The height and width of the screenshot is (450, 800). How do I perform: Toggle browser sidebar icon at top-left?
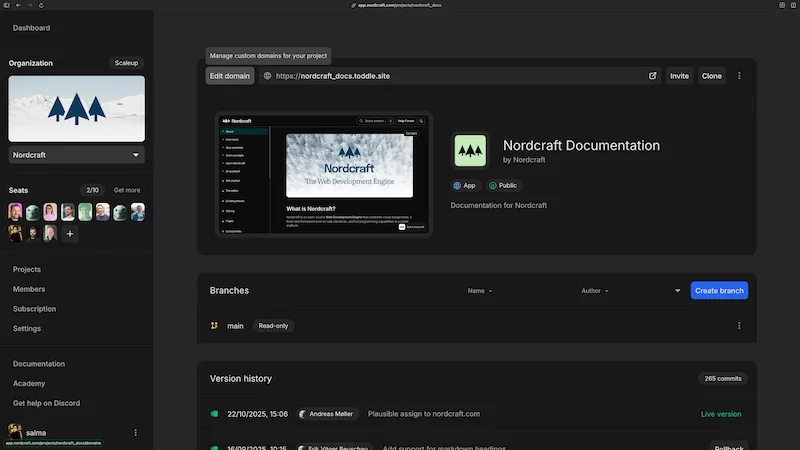[7, 5]
